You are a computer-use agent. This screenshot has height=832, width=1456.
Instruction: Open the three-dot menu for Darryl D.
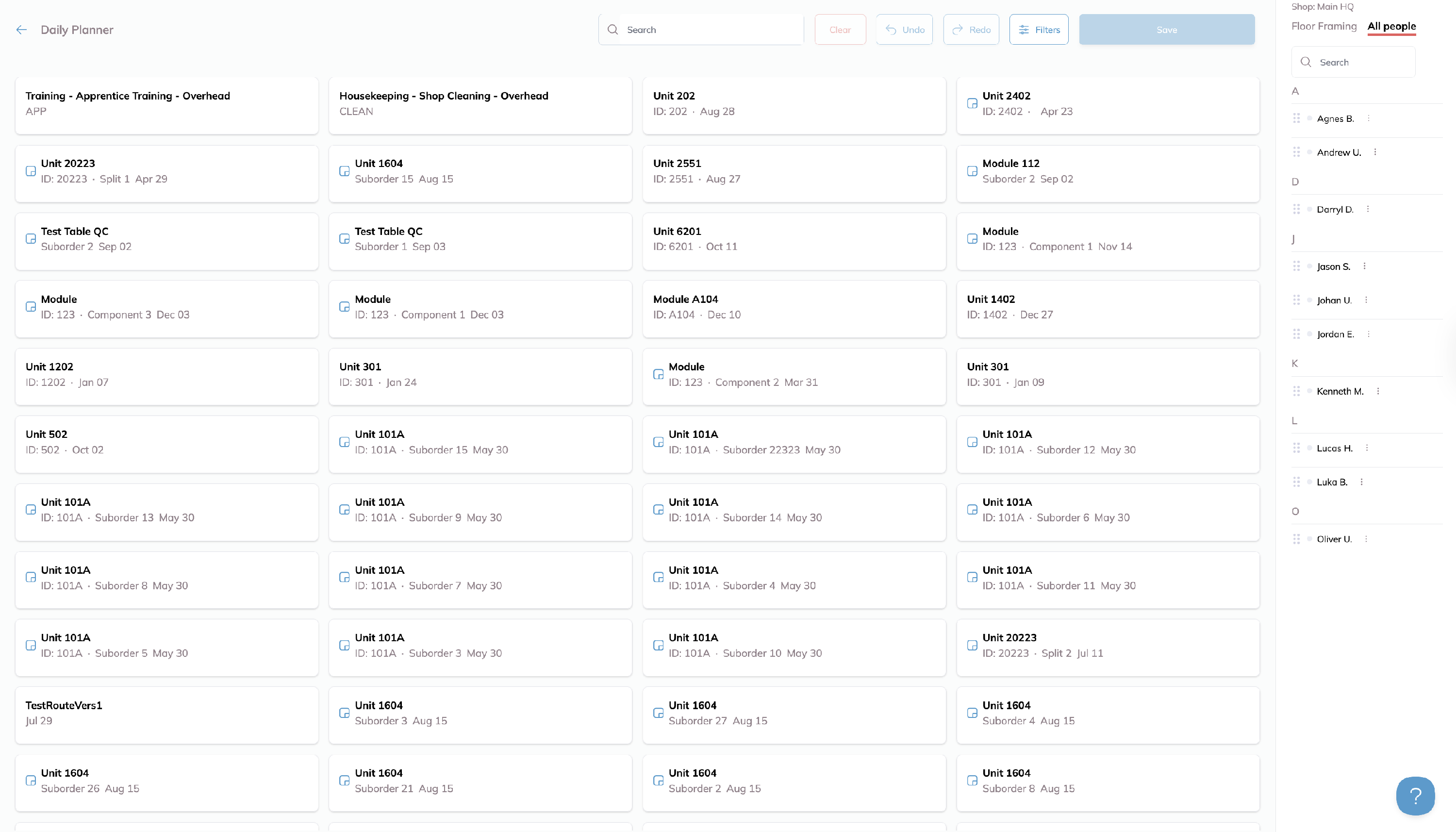(x=1368, y=209)
